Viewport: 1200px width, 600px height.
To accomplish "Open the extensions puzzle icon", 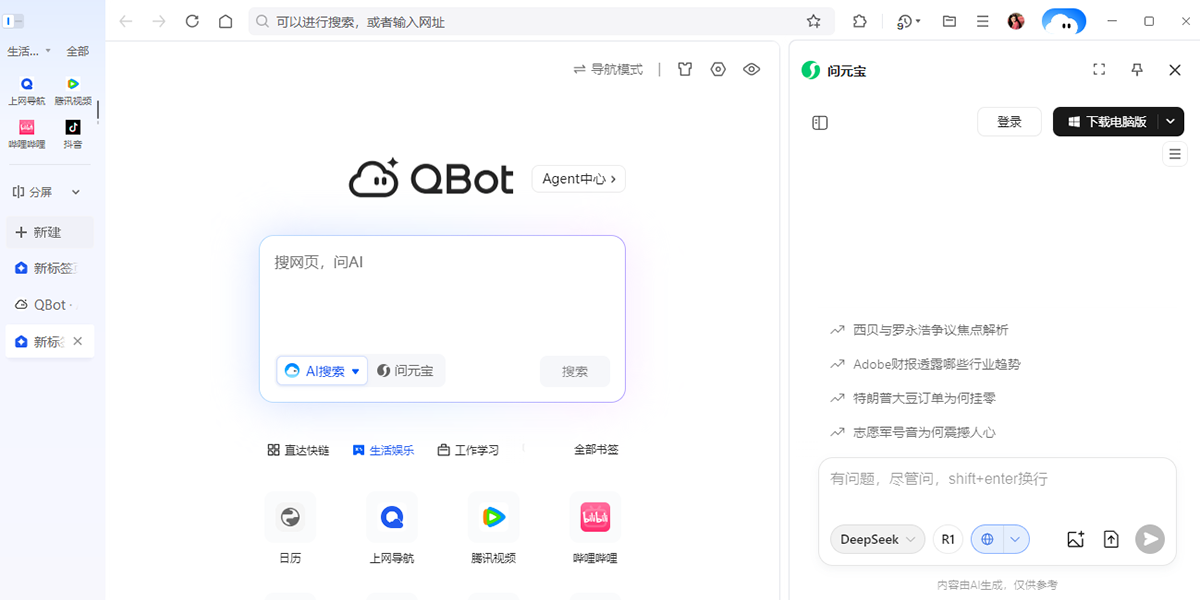I will tap(860, 21).
